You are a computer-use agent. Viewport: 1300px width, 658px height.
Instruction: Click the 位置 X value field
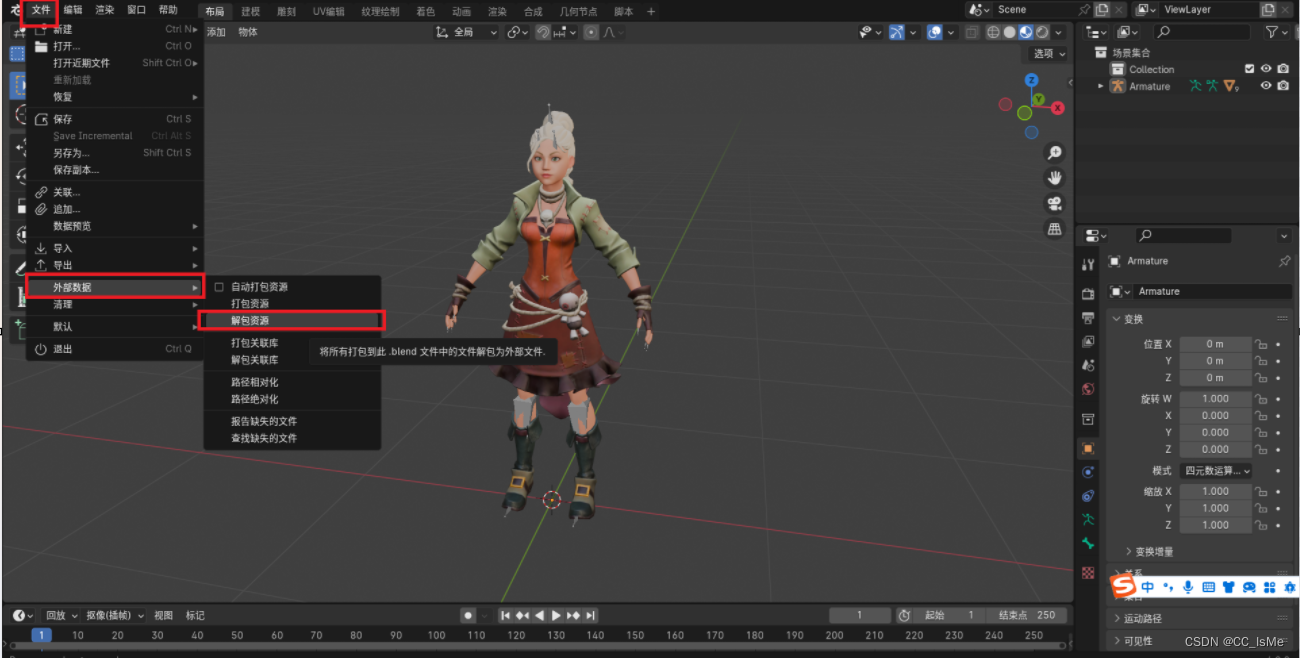click(x=1215, y=344)
